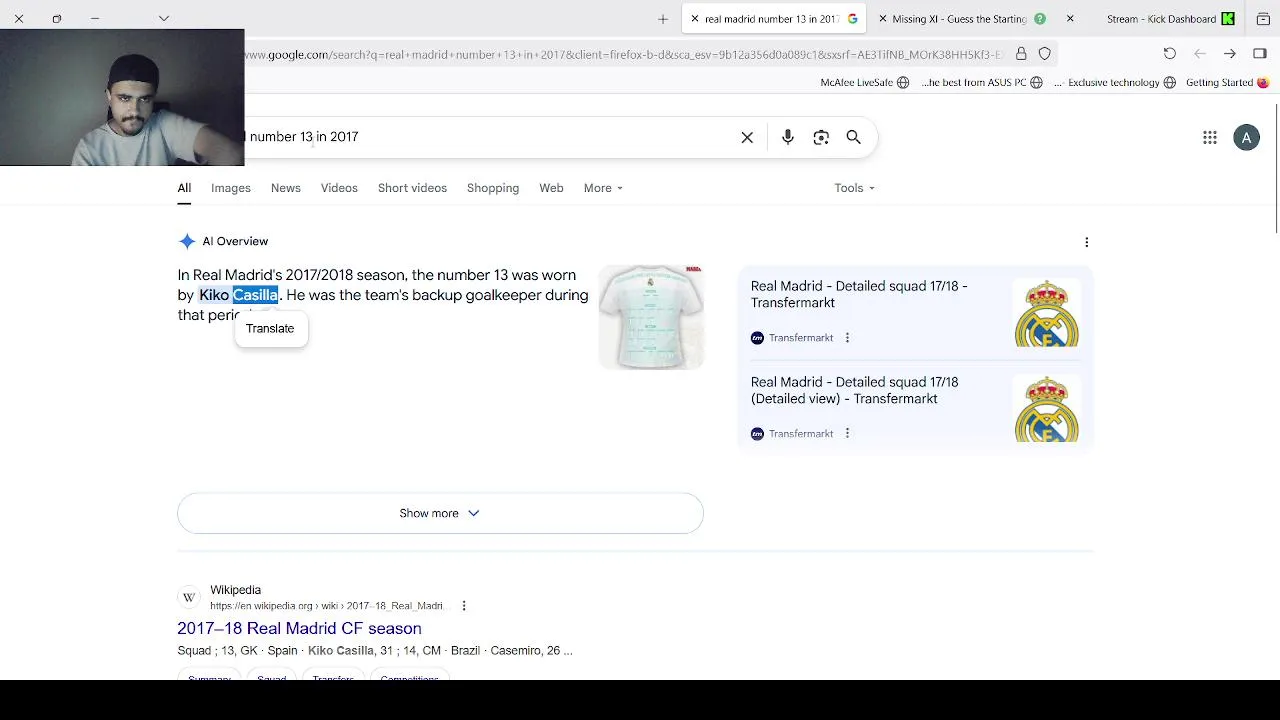This screenshot has height=720, width=1280.
Task: Reload the page with the refresh icon
Action: [1170, 54]
